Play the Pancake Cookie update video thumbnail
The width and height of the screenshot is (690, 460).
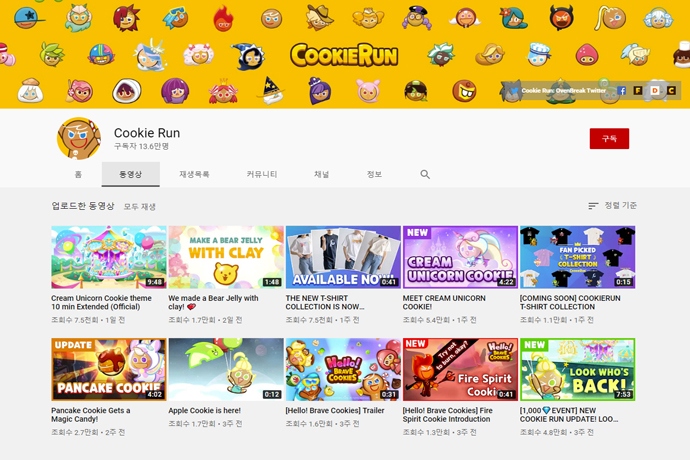109,369
